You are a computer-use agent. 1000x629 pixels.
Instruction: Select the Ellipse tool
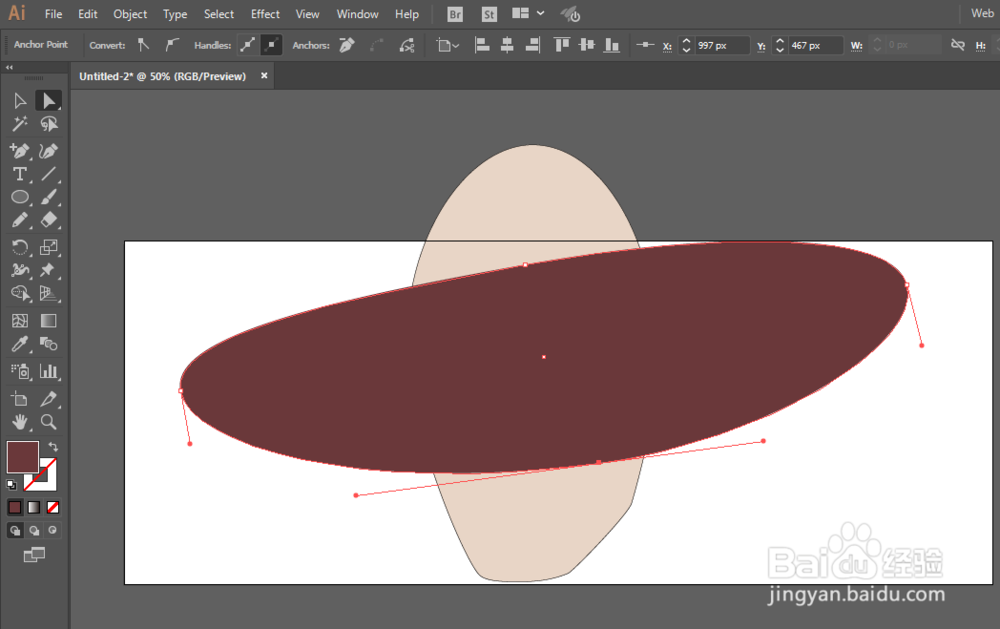click(20, 197)
